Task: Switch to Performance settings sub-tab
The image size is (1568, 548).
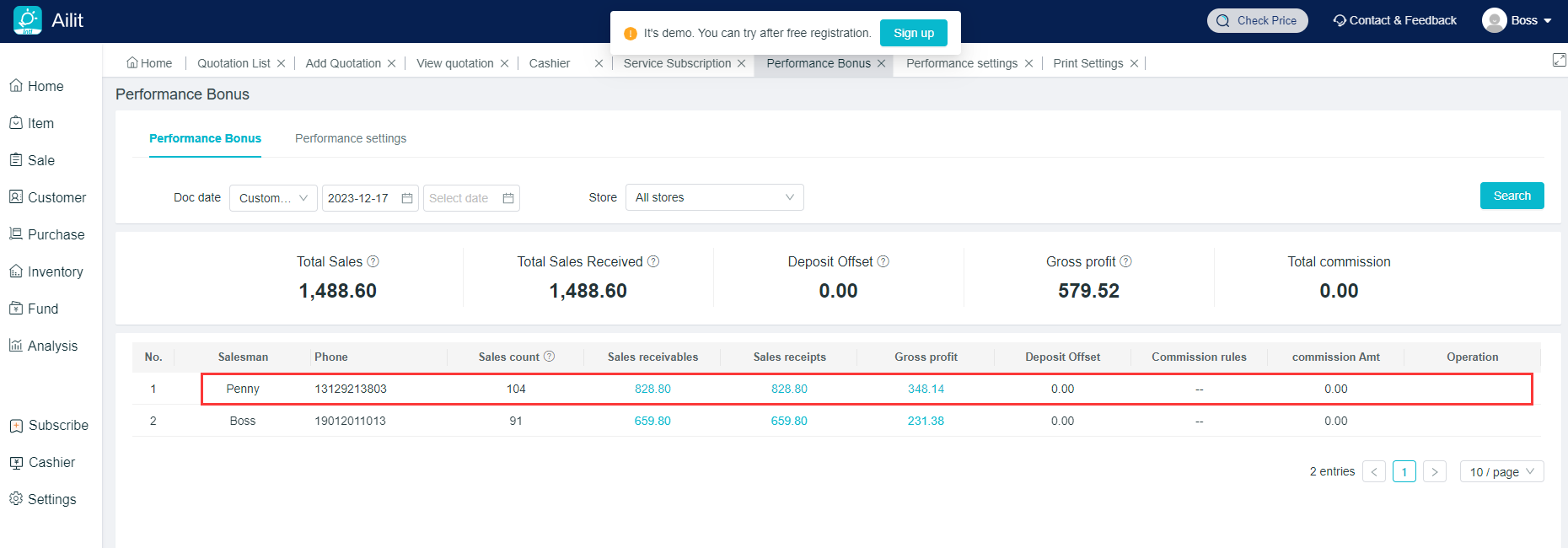Action: (351, 138)
